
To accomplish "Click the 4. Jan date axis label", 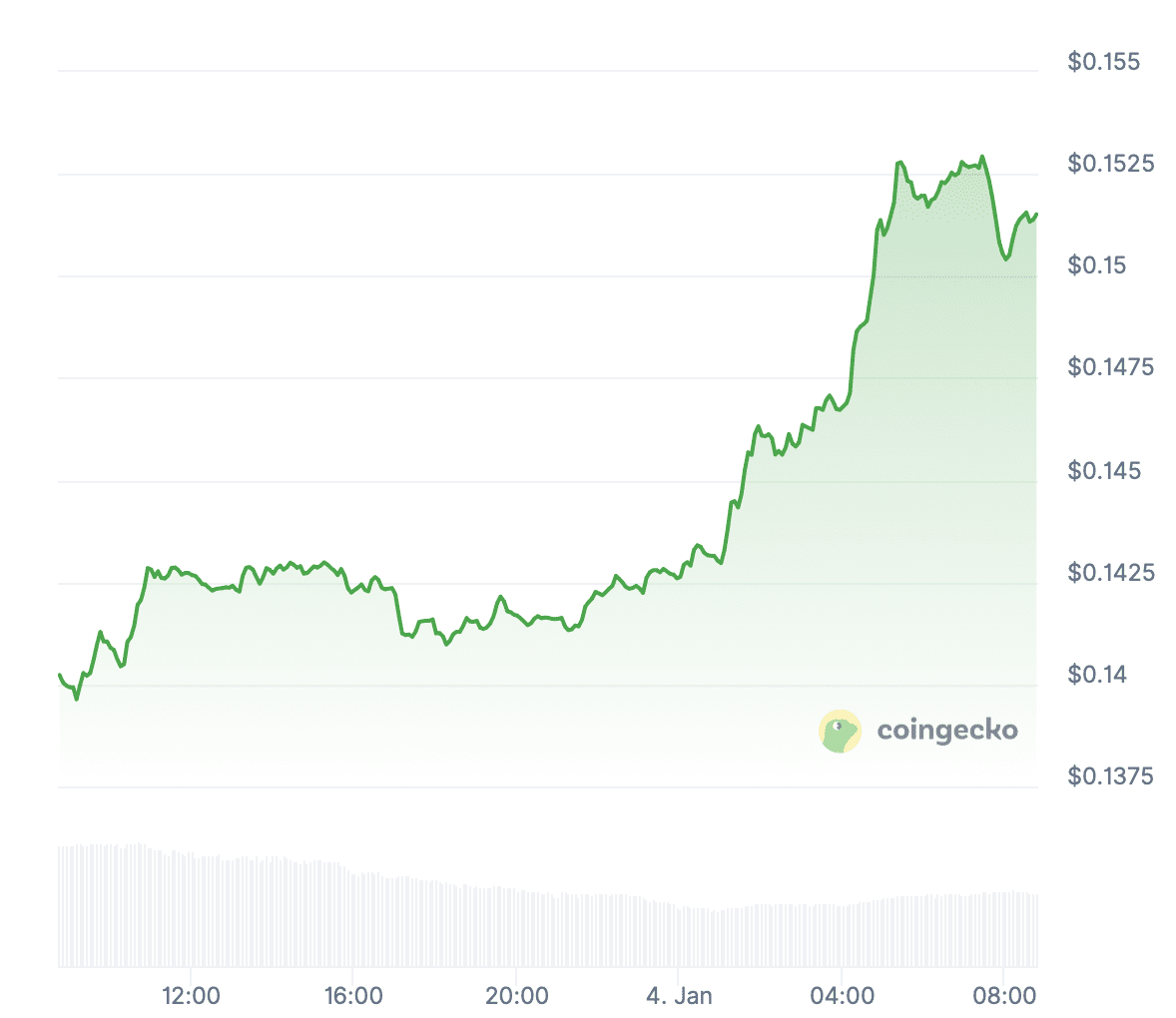I will [679, 996].
